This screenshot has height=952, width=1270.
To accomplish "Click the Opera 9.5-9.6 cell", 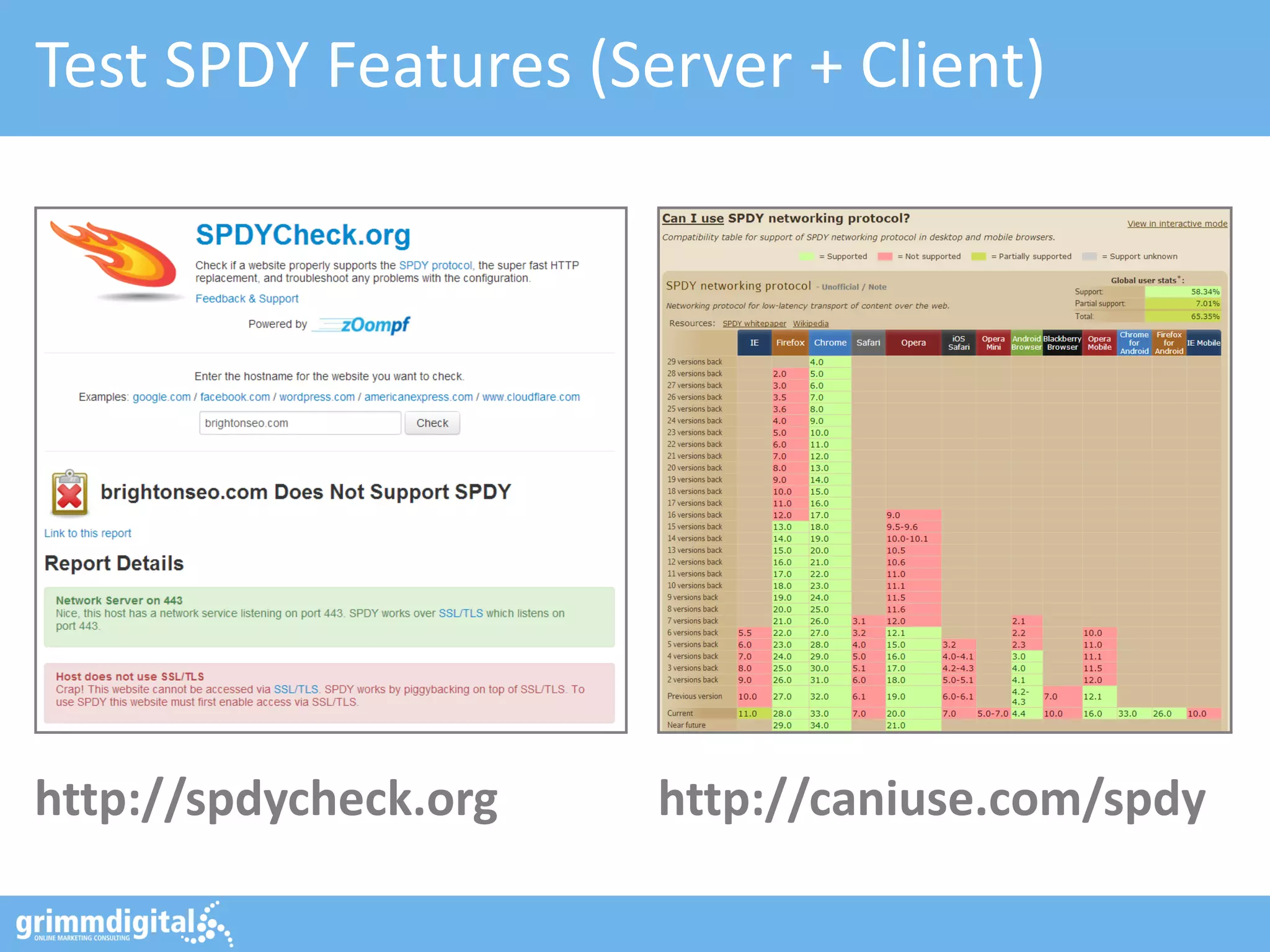I will point(913,527).
